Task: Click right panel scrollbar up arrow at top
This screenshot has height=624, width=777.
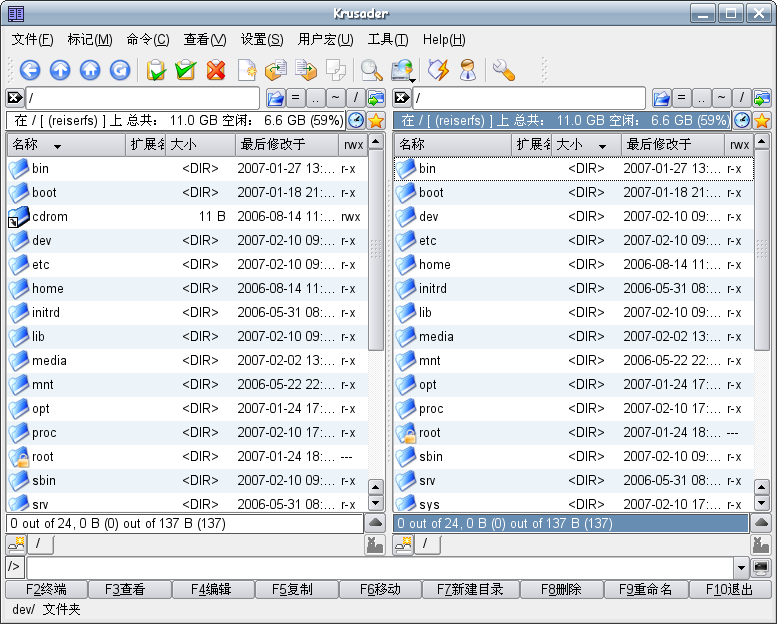Action: pyautogui.click(x=762, y=144)
